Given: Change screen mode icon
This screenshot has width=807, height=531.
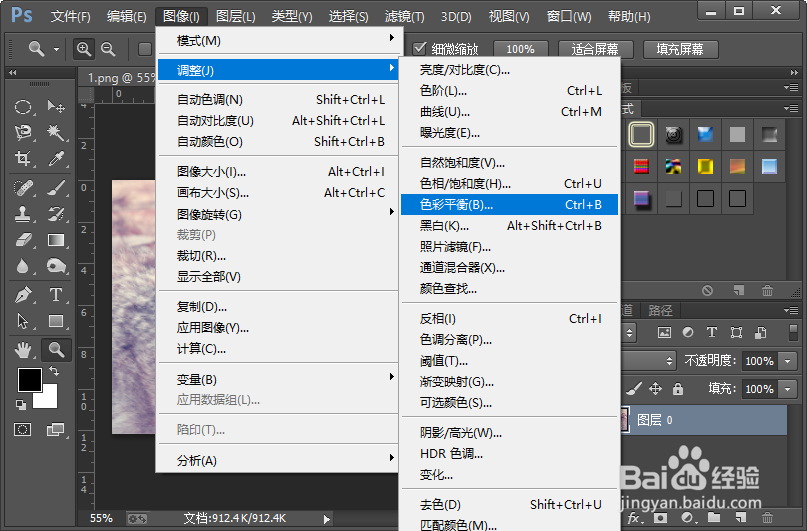Looking at the screenshot, I should tap(56, 429).
